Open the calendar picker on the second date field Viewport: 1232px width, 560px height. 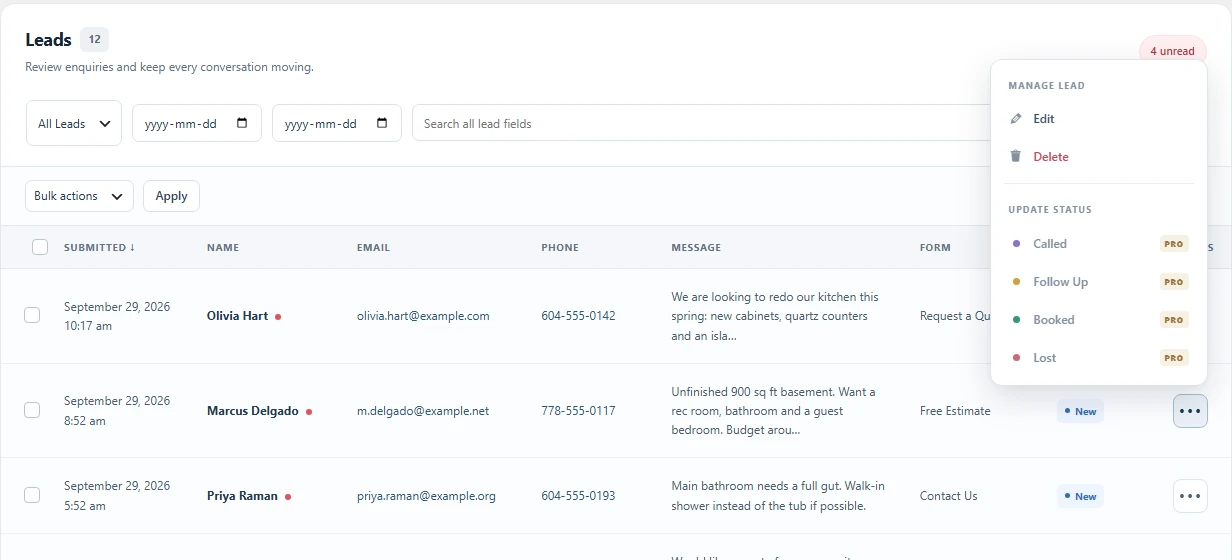click(382, 123)
